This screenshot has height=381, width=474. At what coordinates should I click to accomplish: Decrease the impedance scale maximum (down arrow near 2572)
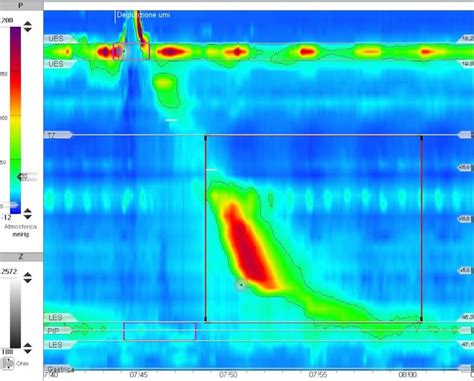click(x=28, y=280)
